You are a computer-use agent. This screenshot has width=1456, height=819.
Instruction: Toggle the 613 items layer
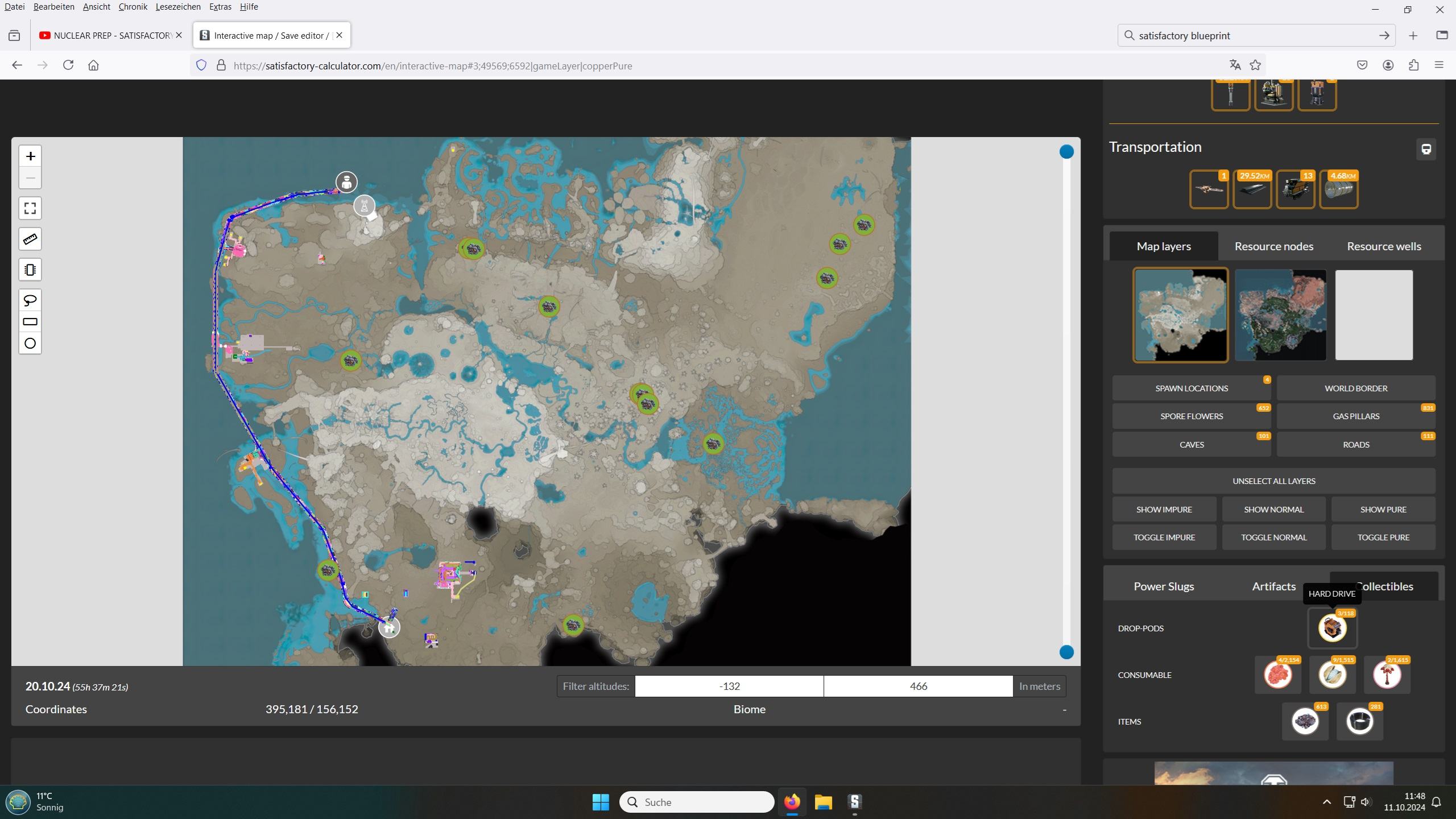tap(1305, 722)
